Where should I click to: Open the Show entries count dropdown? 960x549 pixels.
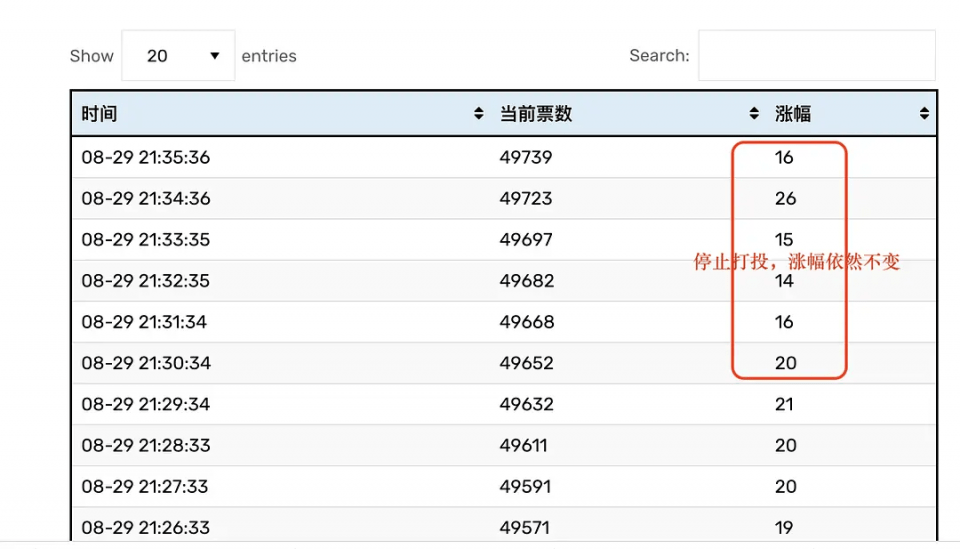[178, 56]
